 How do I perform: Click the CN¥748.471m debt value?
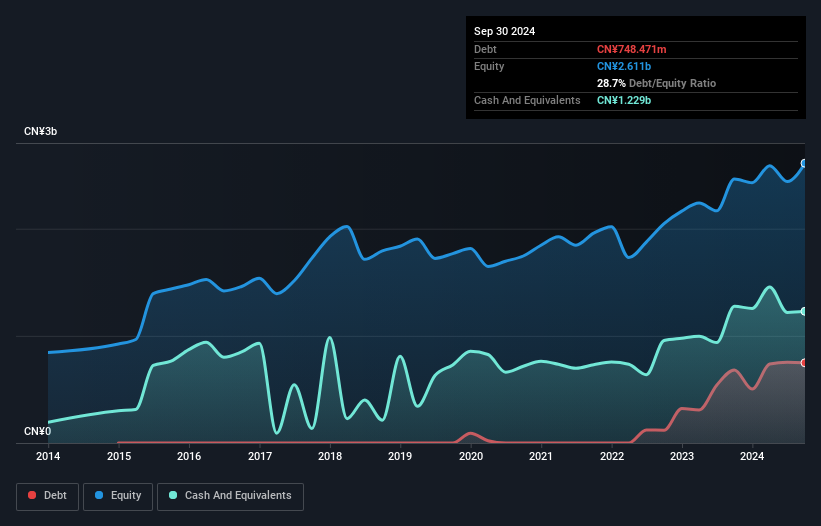pos(631,49)
